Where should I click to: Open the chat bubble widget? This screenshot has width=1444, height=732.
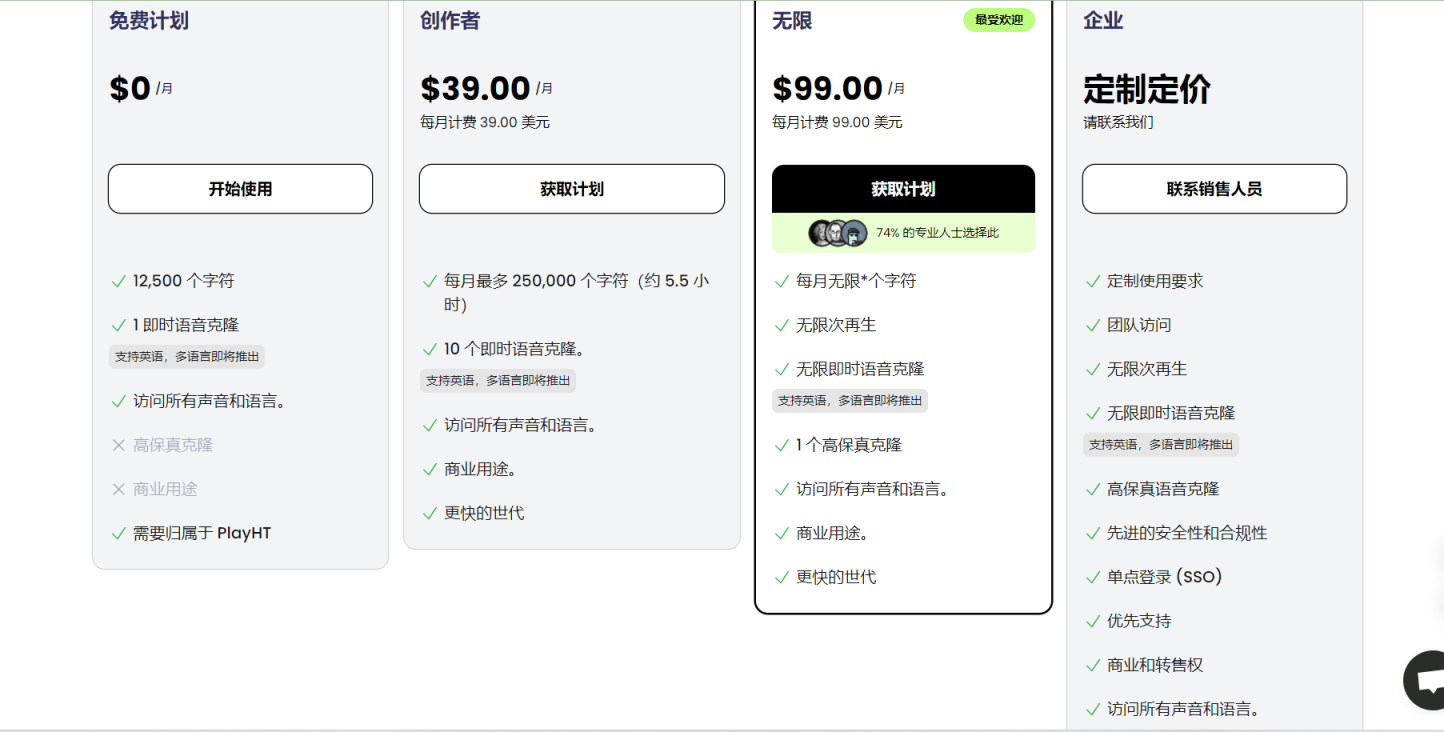tap(1426, 679)
